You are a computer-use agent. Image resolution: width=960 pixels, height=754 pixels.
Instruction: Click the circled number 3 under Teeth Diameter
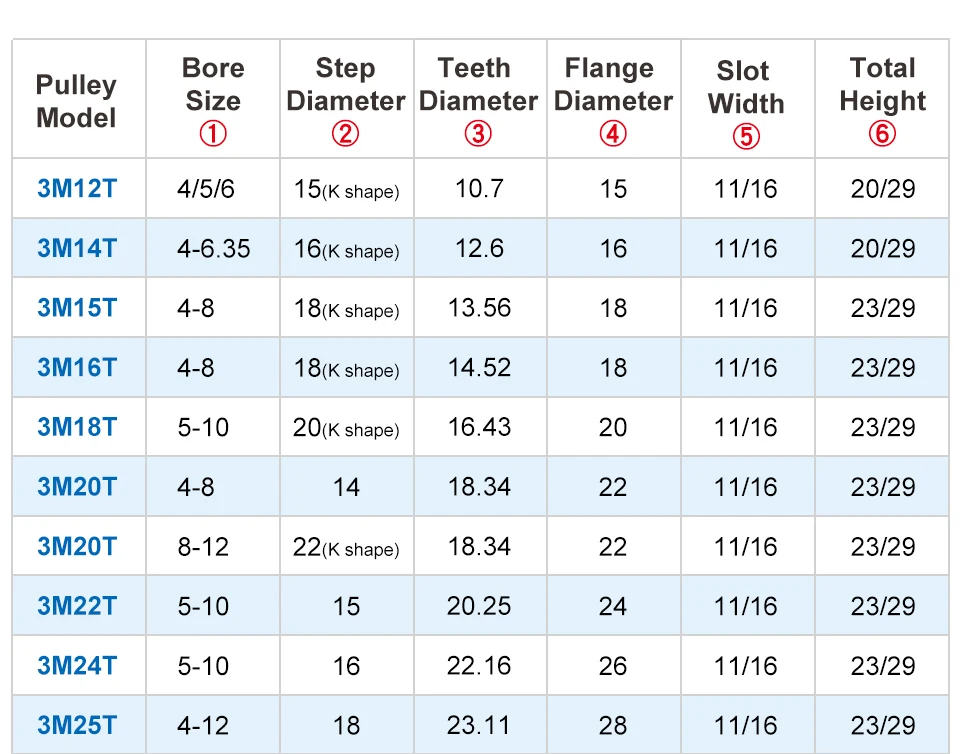click(x=478, y=134)
